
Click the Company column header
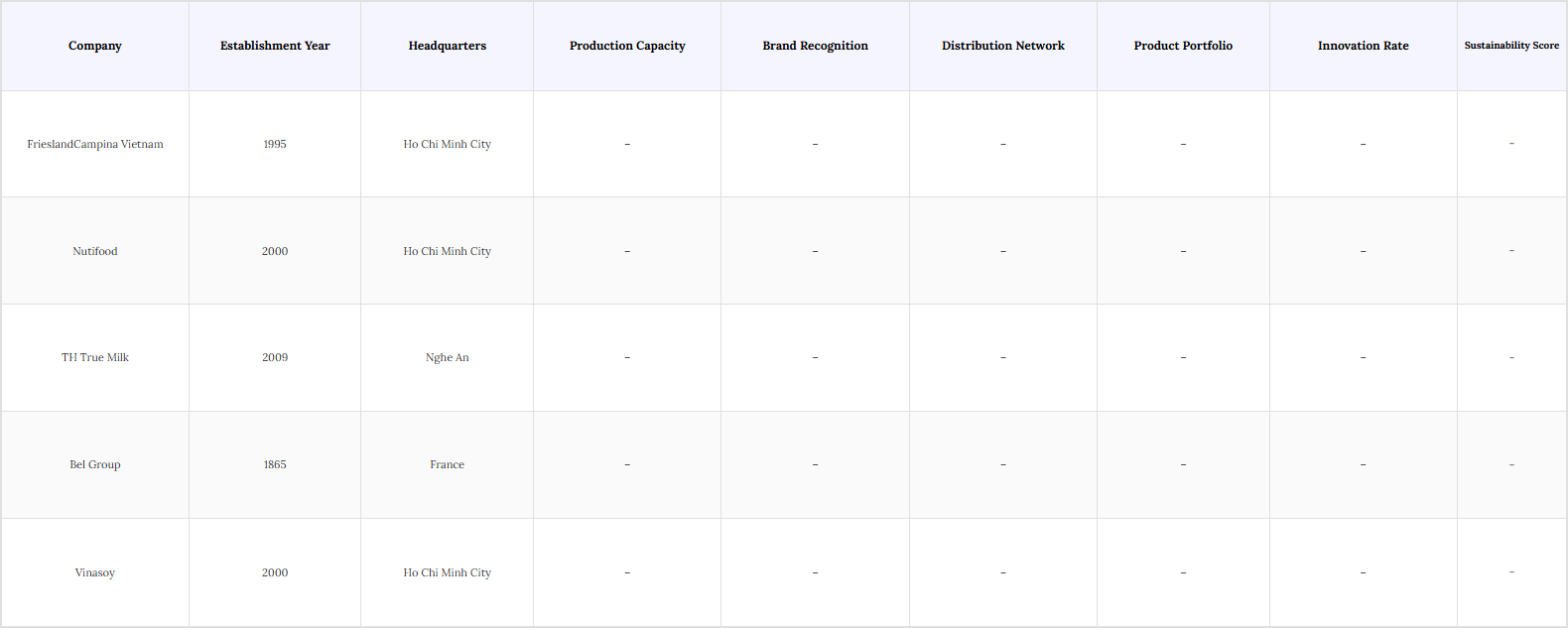click(x=95, y=46)
